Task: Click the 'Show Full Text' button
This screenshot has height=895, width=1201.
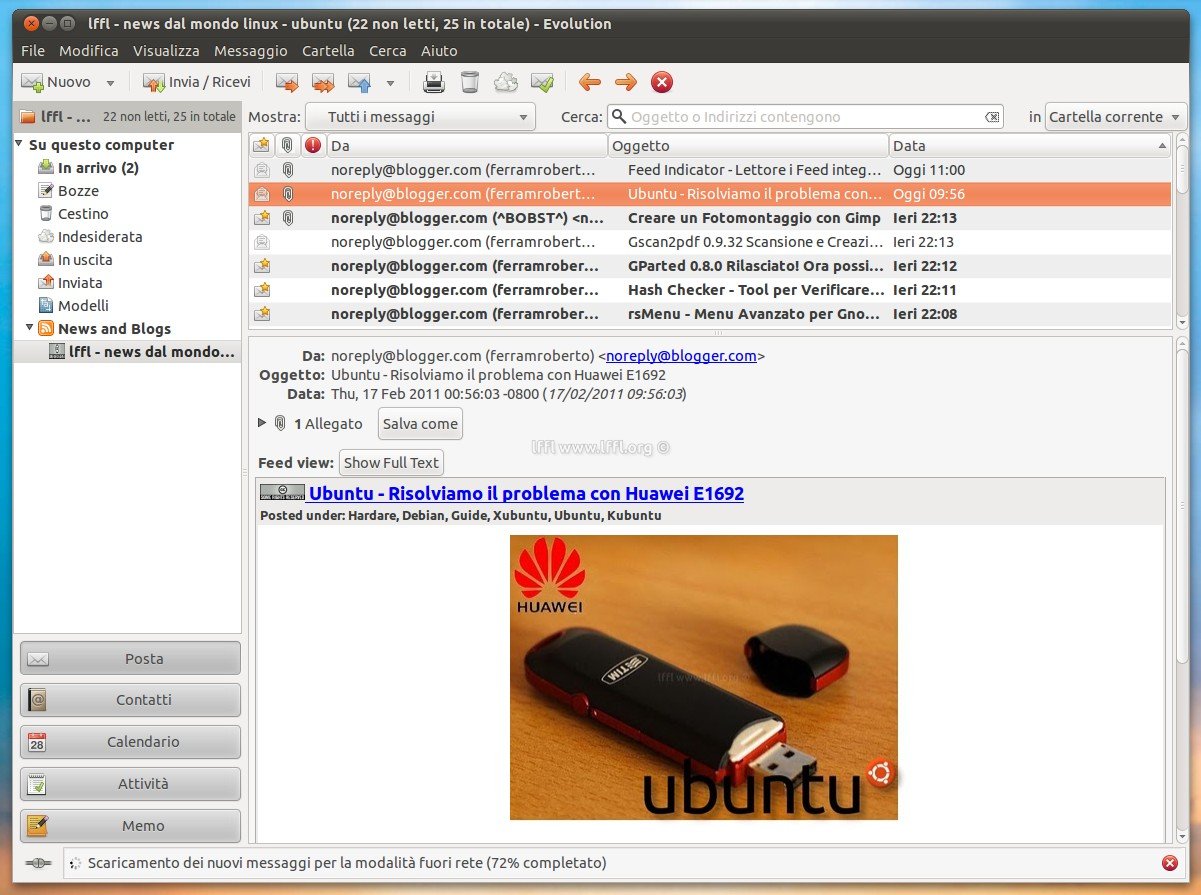Action: point(391,463)
